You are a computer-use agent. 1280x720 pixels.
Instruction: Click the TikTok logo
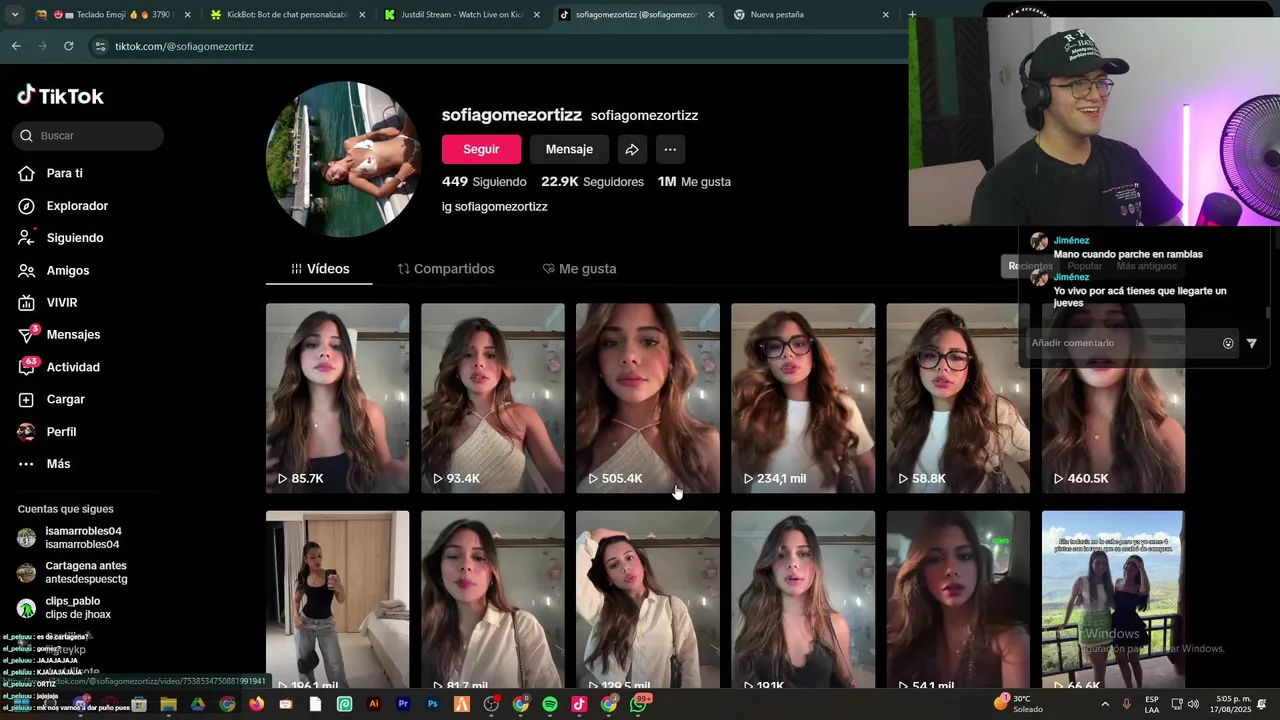(60, 96)
